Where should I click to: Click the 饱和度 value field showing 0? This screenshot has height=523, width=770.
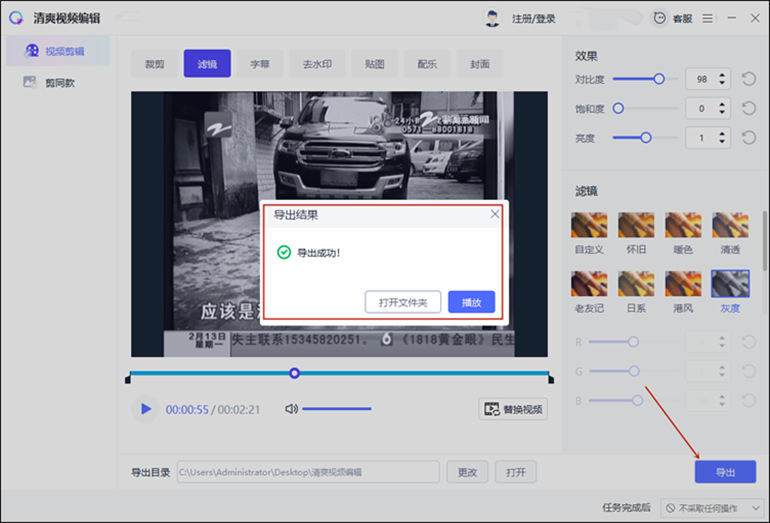click(x=702, y=108)
